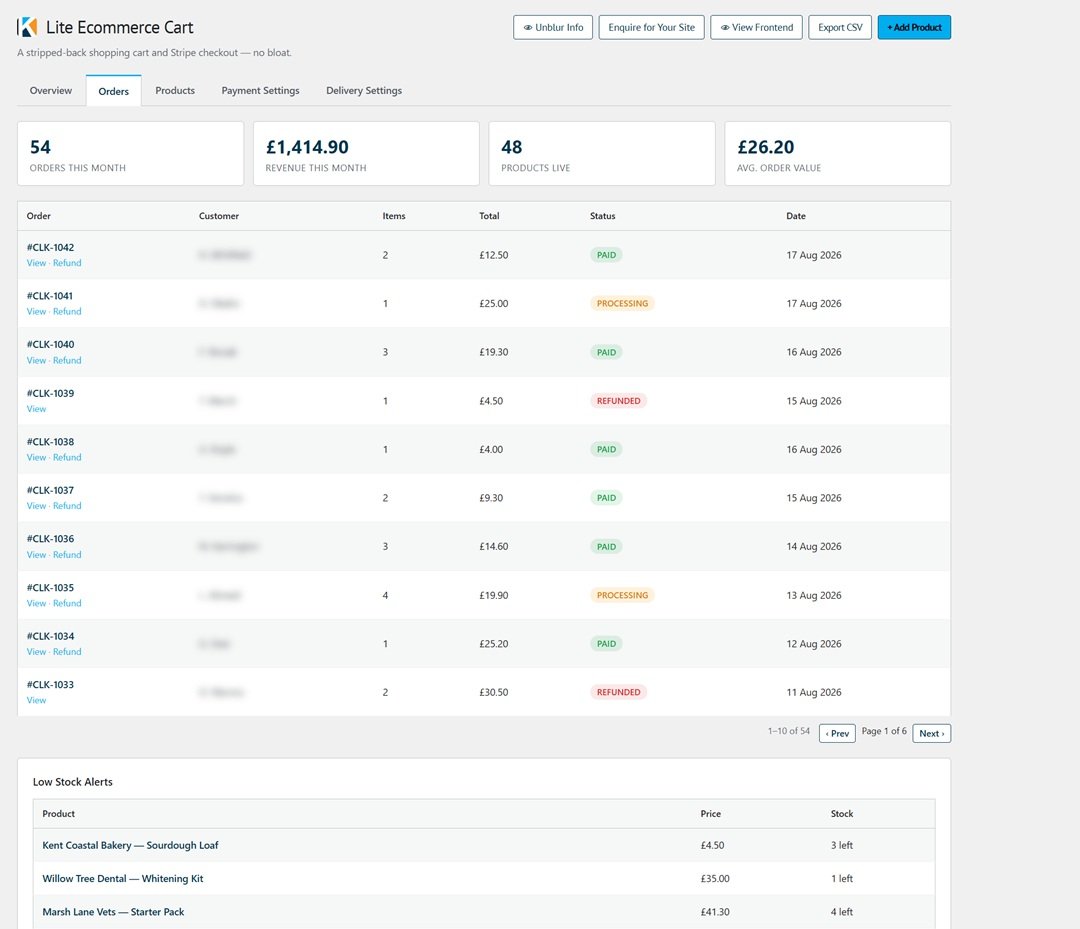The image size is (1080, 929).
Task: Click the Stock column header
Action: [x=842, y=813]
